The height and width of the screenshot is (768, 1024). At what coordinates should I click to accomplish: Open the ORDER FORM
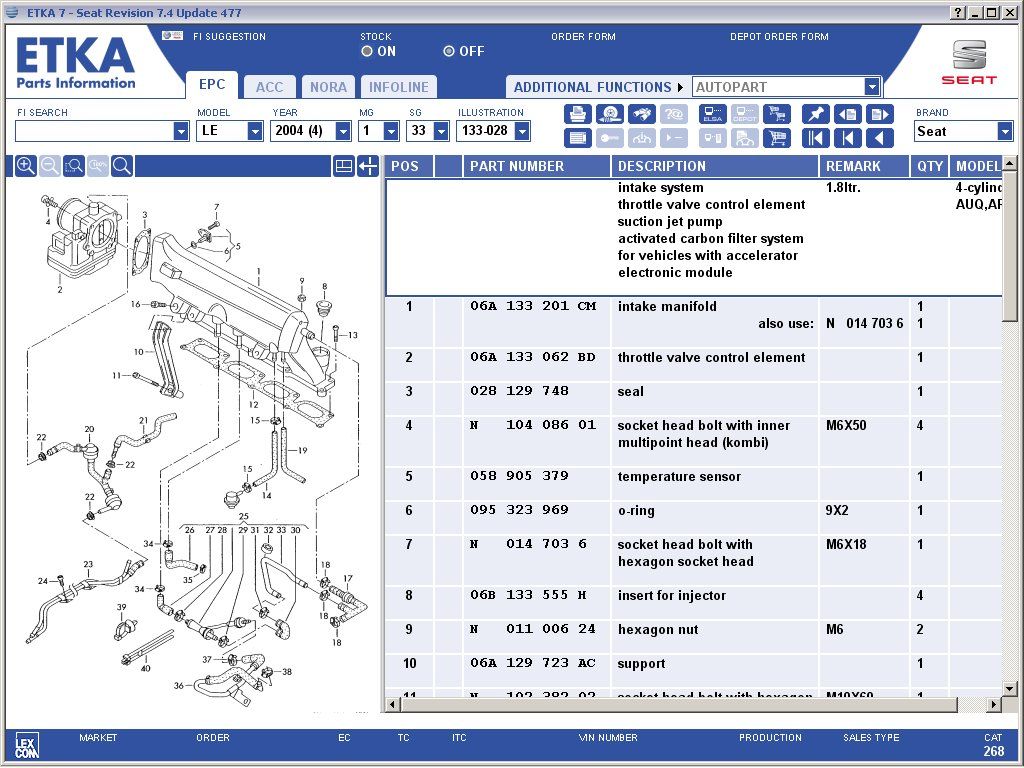tap(583, 37)
